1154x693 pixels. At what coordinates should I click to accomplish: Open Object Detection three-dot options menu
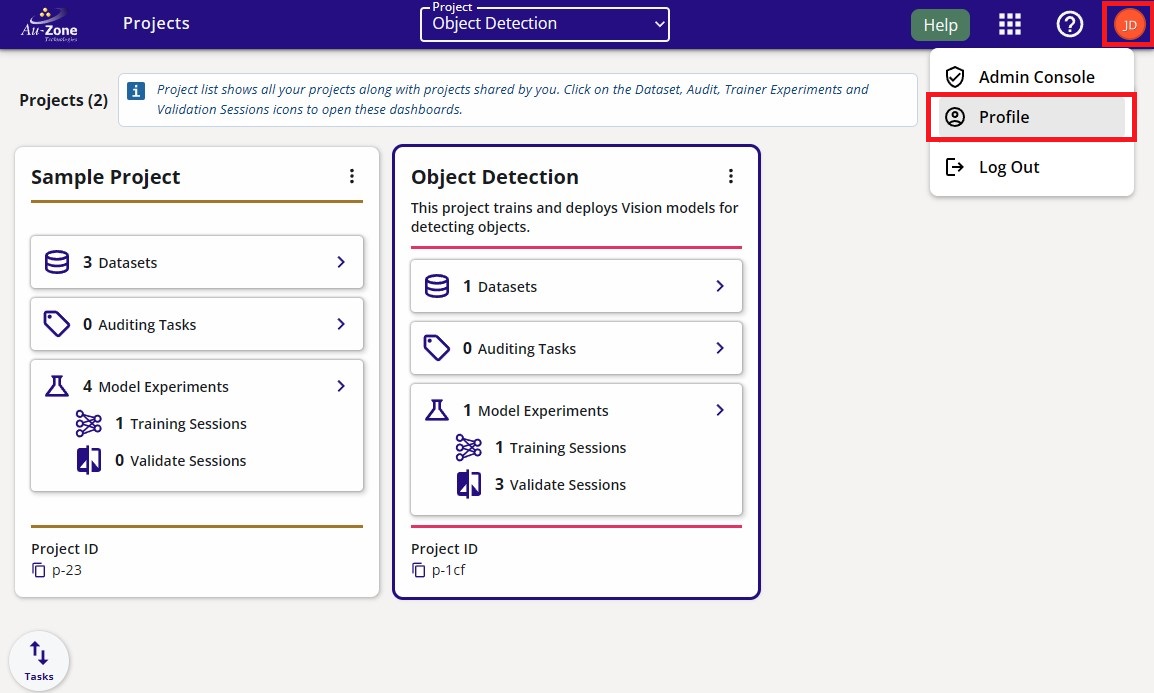pos(731,177)
